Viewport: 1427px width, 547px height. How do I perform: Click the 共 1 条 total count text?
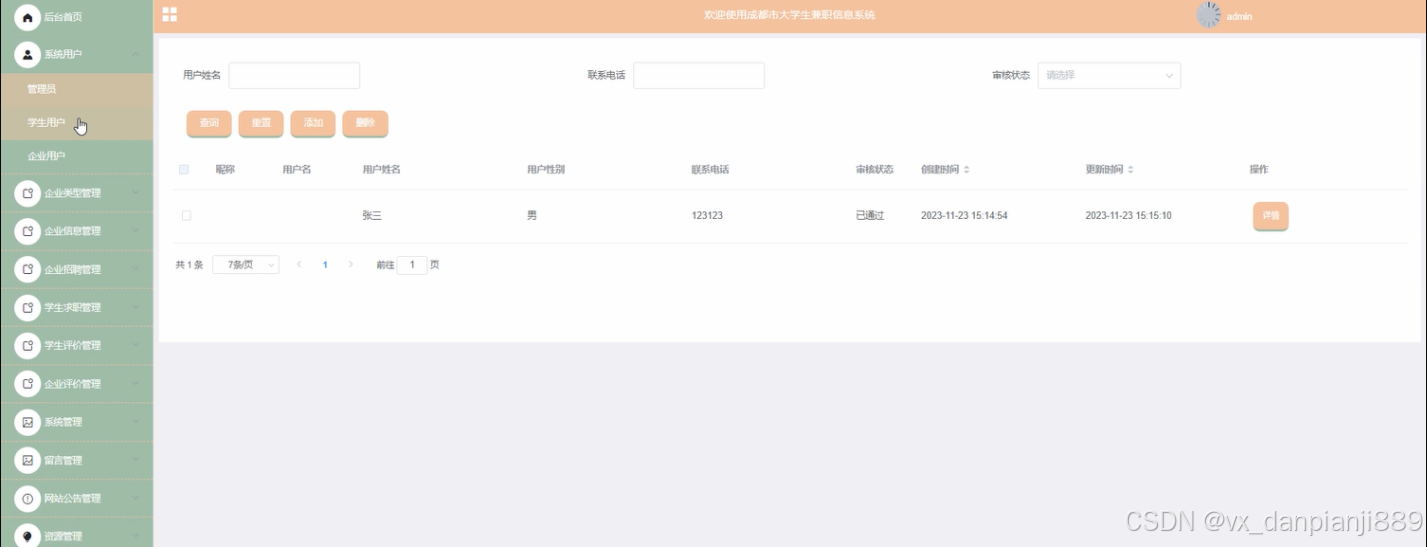189,265
